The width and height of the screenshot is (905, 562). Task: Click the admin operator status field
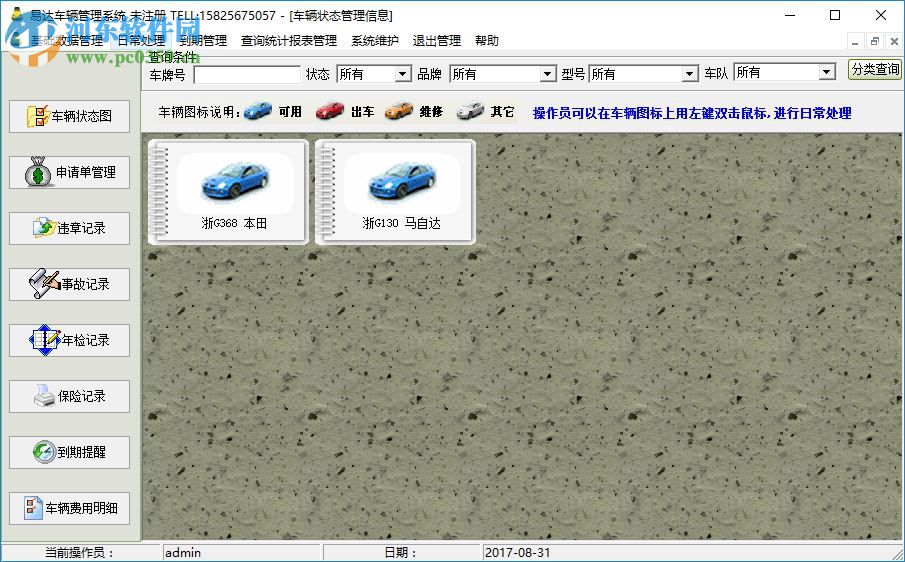pos(241,553)
